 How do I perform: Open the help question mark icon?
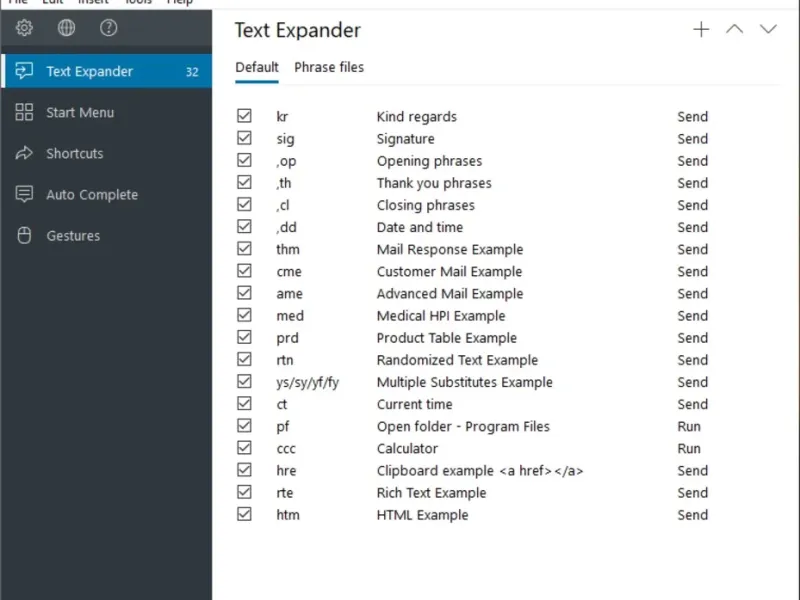[x=108, y=28]
